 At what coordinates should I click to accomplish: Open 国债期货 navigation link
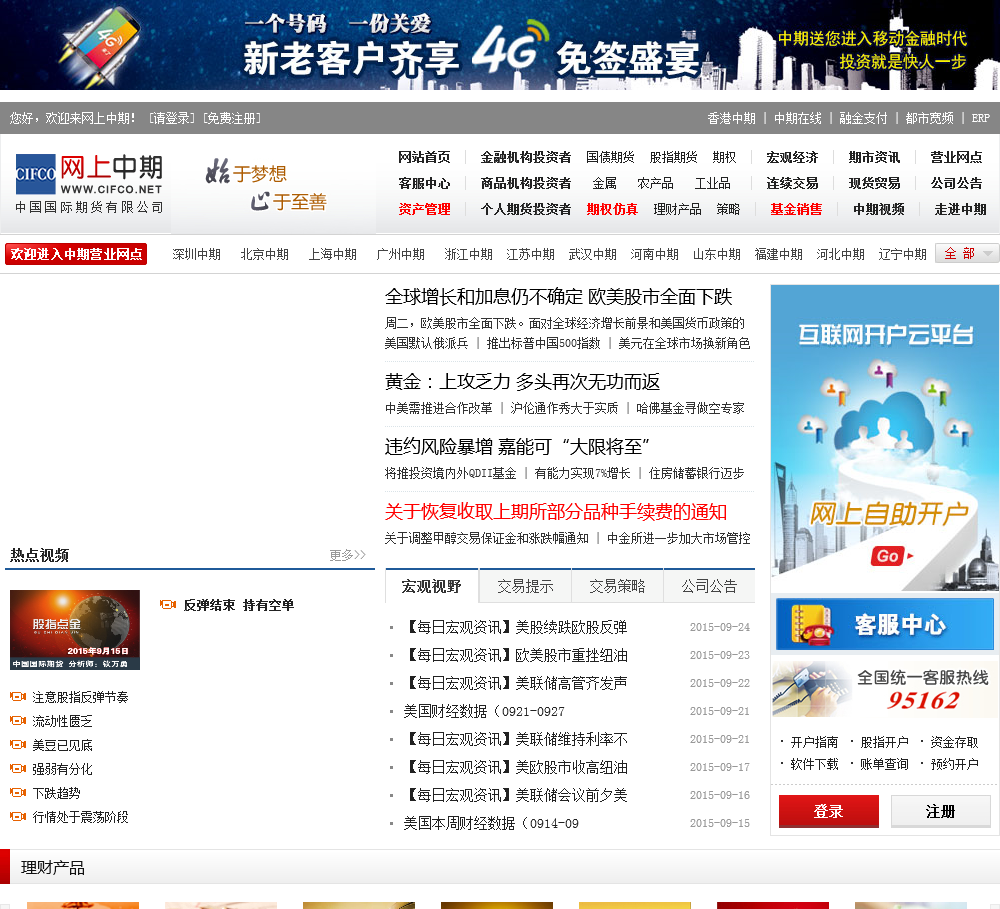610,157
